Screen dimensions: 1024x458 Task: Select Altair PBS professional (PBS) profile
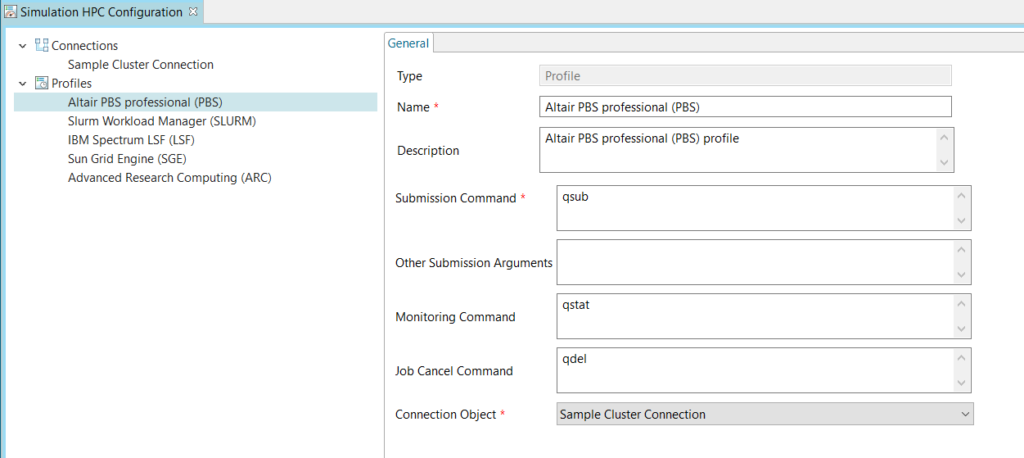pos(196,102)
